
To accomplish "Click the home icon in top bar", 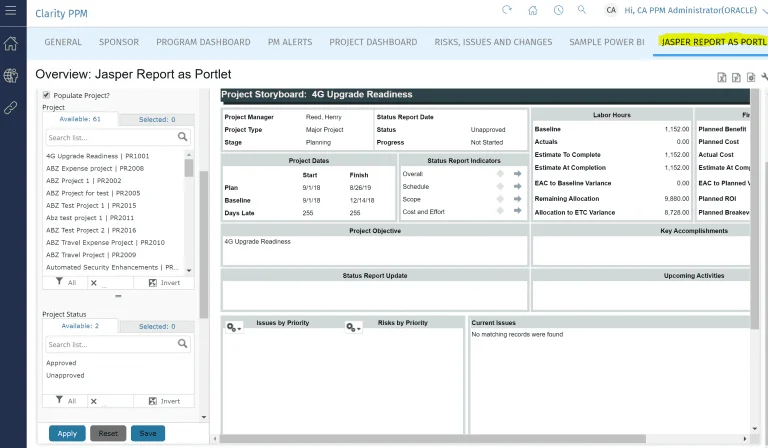I will [532, 10].
